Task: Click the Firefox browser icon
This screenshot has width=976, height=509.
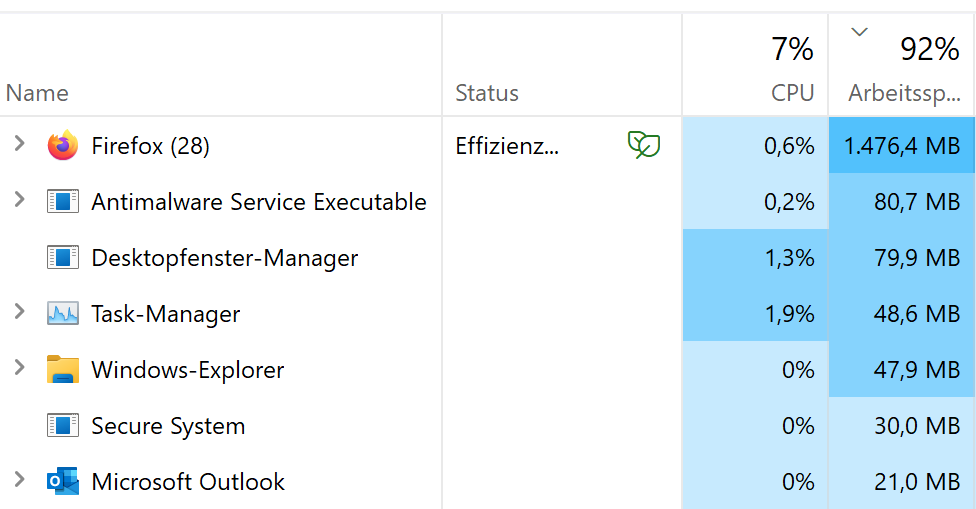Action: pyautogui.click(x=62, y=146)
